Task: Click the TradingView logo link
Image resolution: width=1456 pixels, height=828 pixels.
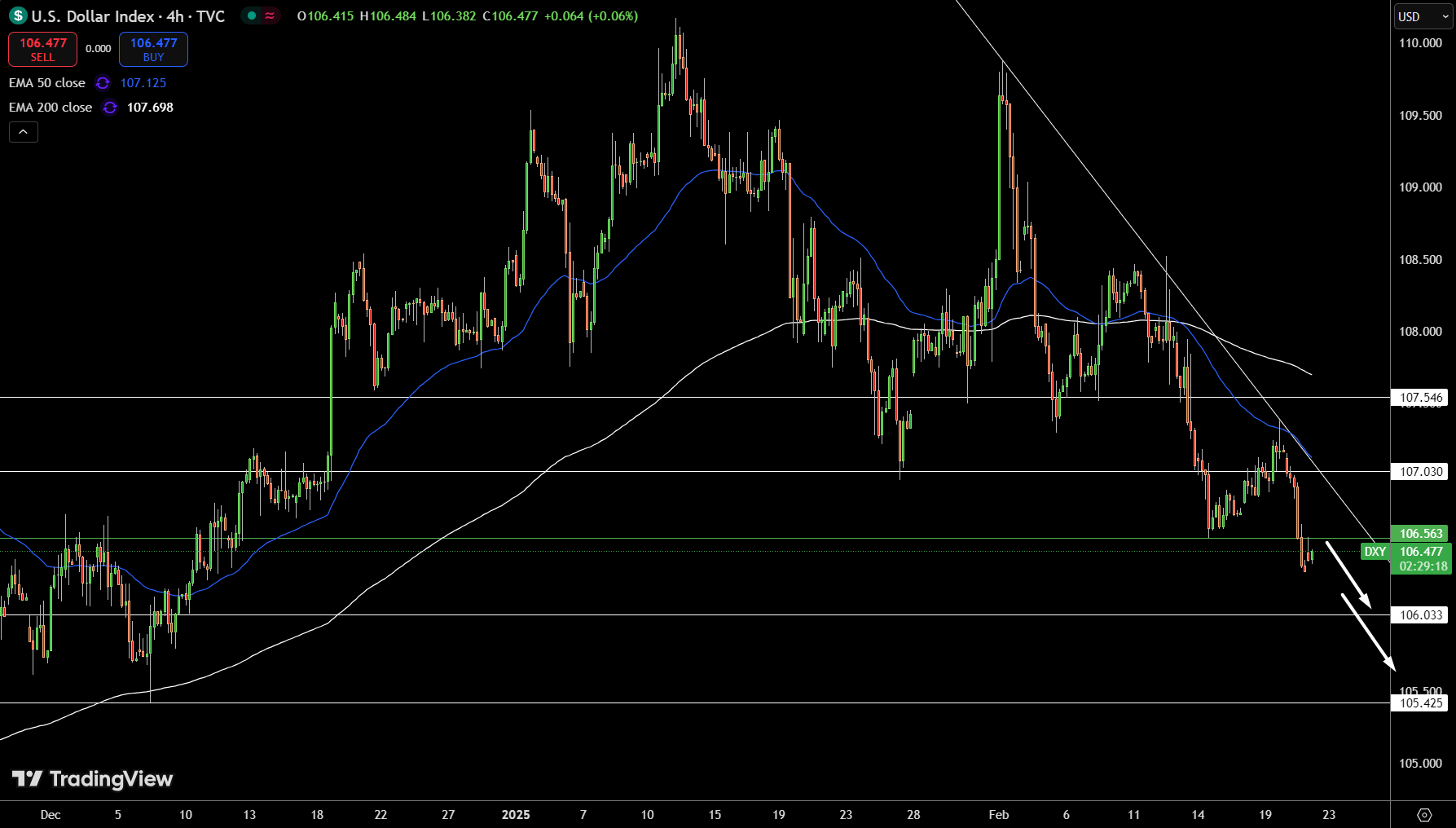Action: [92, 779]
